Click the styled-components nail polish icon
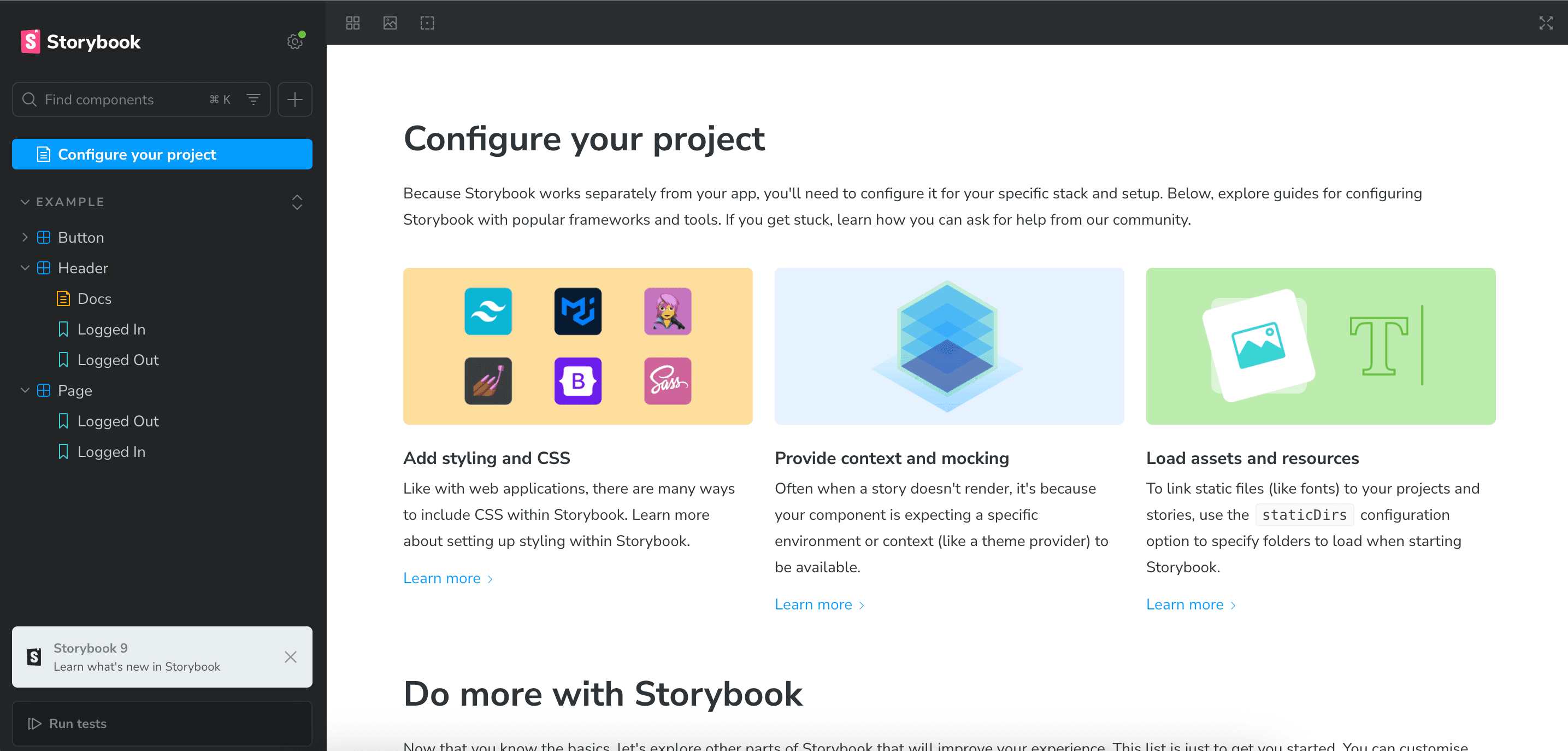Image resolution: width=1568 pixels, height=751 pixels. [488, 380]
